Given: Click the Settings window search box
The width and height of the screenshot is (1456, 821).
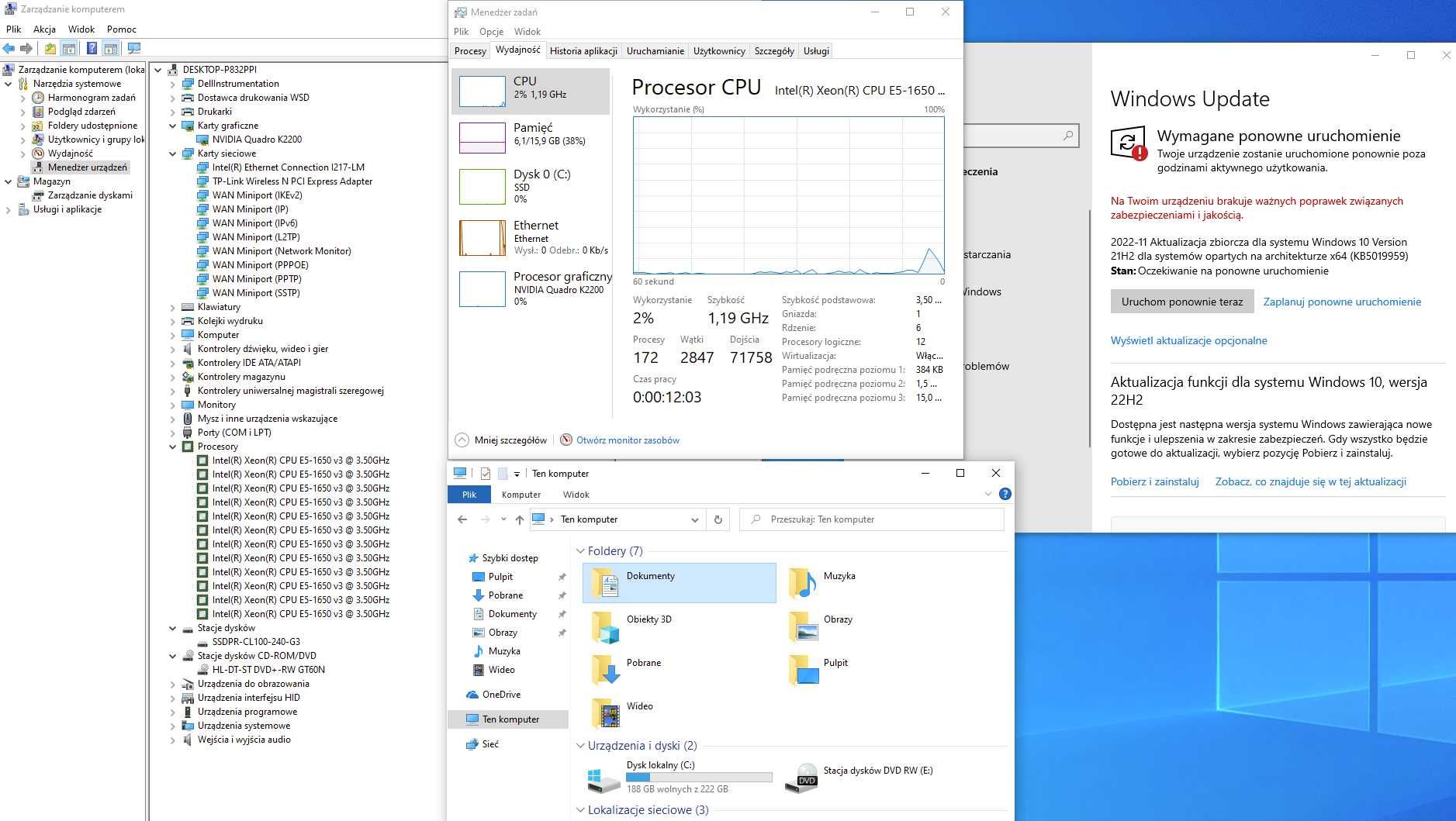Looking at the screenshot, I should click(1021, 136).
